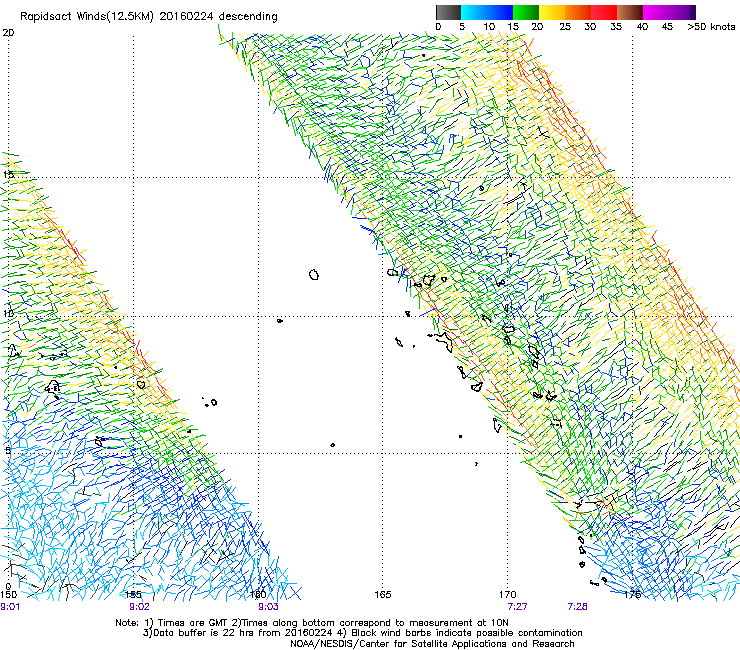Click the 'Times are GMT' note line
The image size is (740, 650).
click(x=312, y=623)
